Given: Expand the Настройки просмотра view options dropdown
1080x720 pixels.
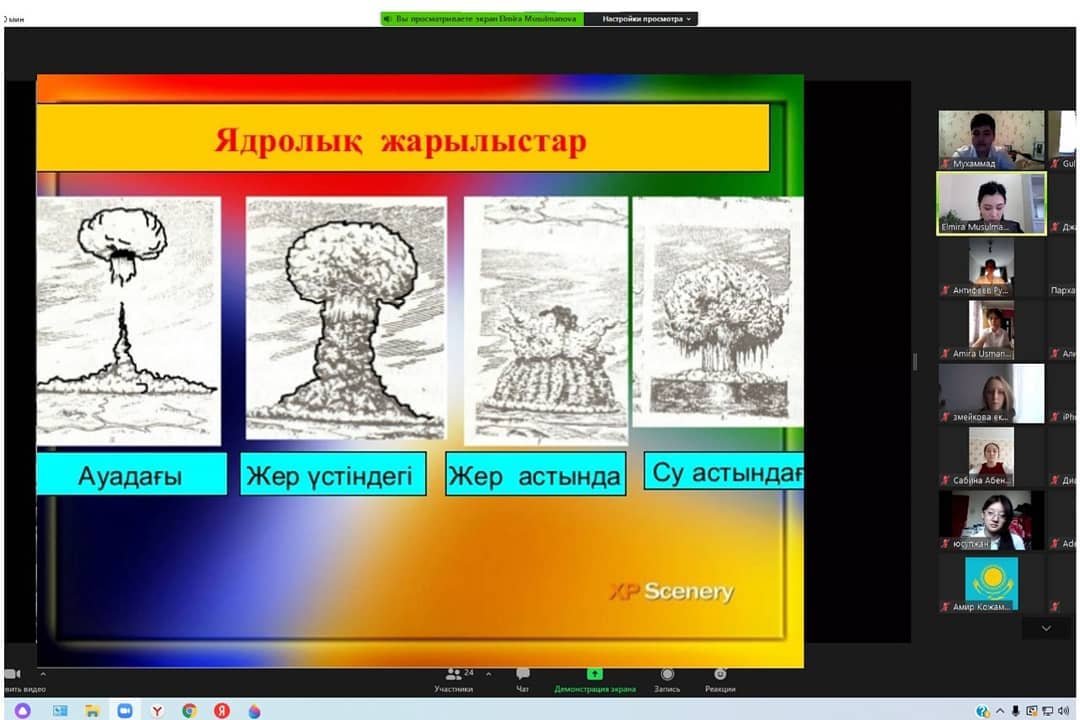Looking at the screenshot, I should click(647, 19).
